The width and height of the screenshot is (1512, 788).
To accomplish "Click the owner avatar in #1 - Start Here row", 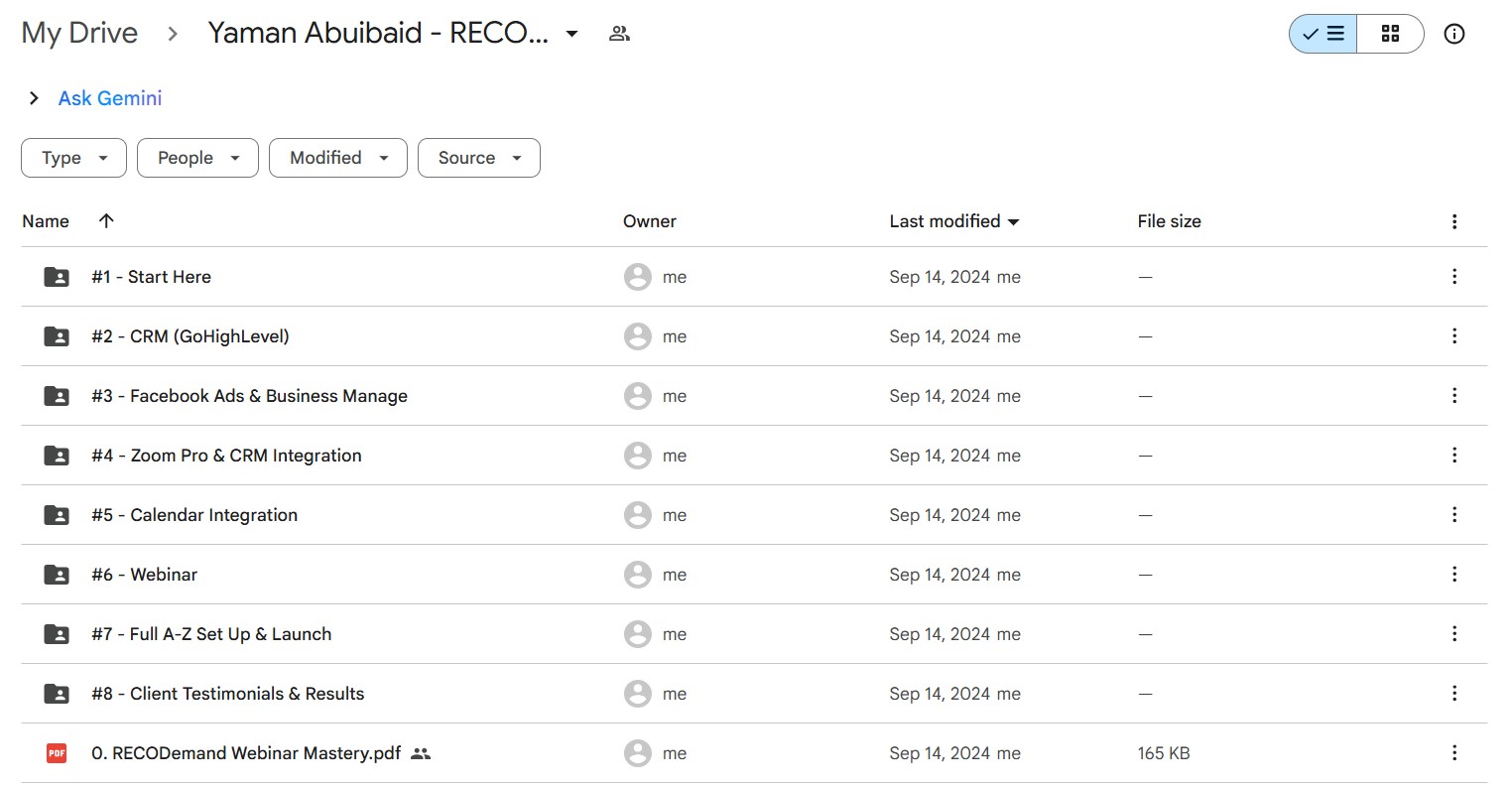I will [637, 277].
